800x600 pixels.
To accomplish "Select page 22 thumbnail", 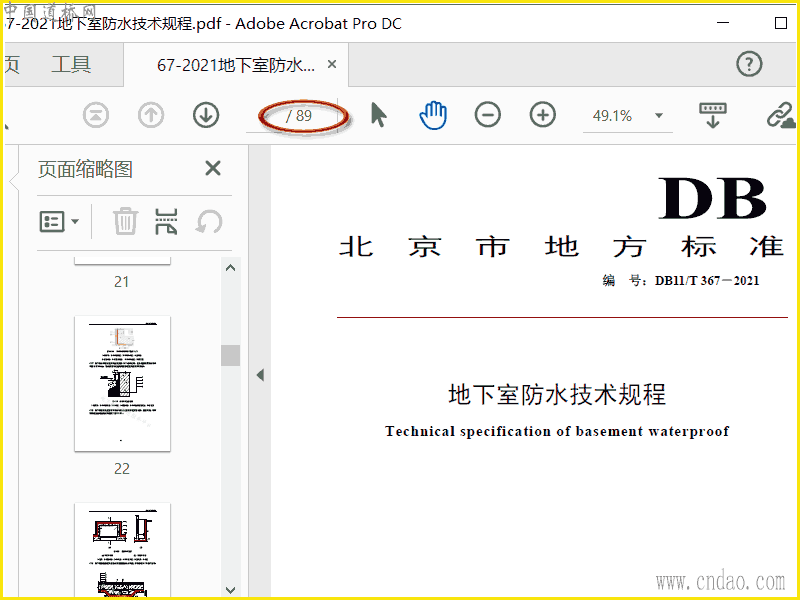I will pyautogui.click(x=122, y=383).
